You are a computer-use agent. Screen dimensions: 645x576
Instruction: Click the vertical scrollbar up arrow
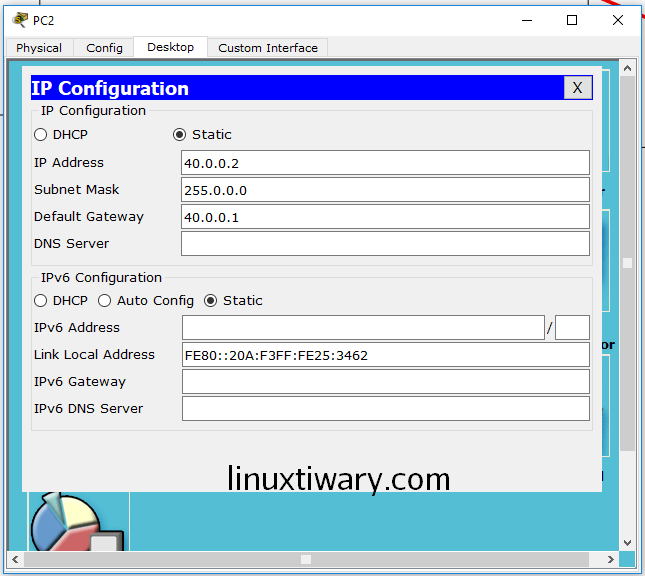[x=627, y=68]
